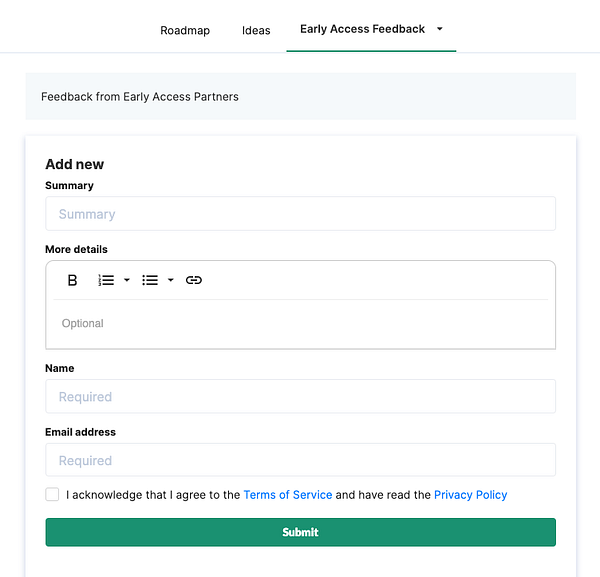
Task: Open the Terms of Service link
Action: tap(287, 495)
